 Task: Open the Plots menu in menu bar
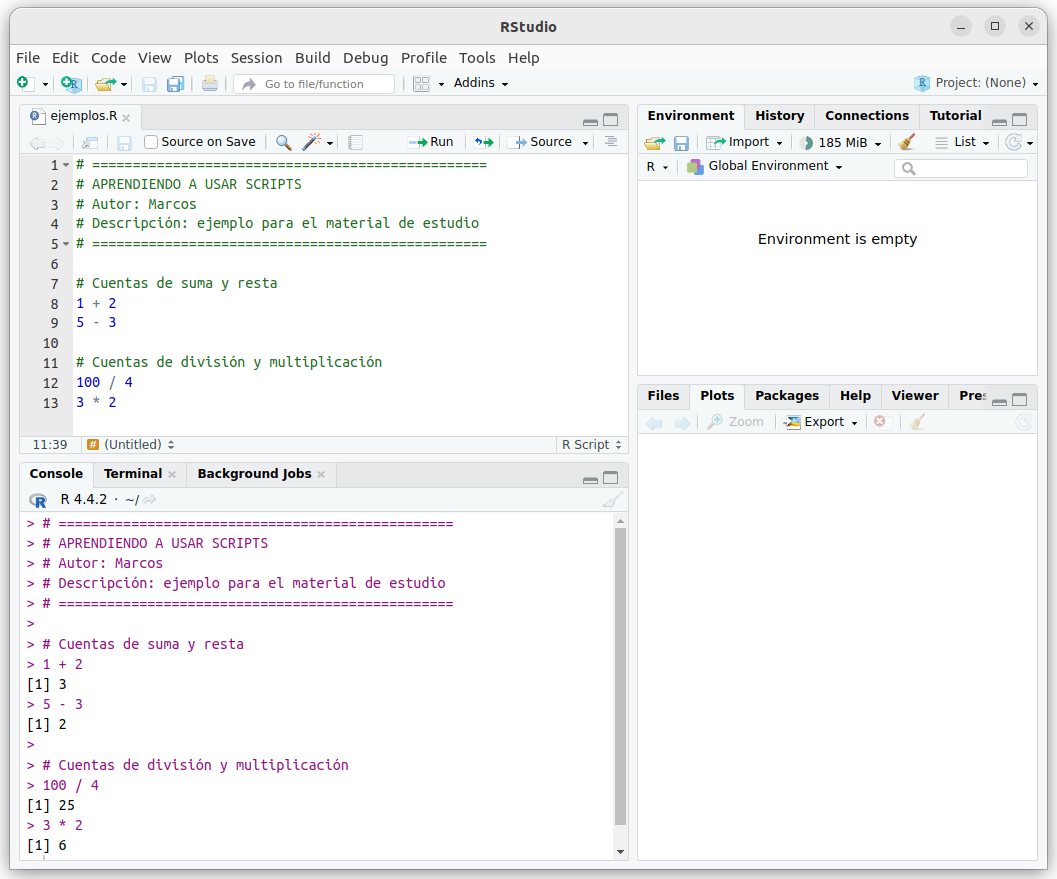tap(201, 58)
